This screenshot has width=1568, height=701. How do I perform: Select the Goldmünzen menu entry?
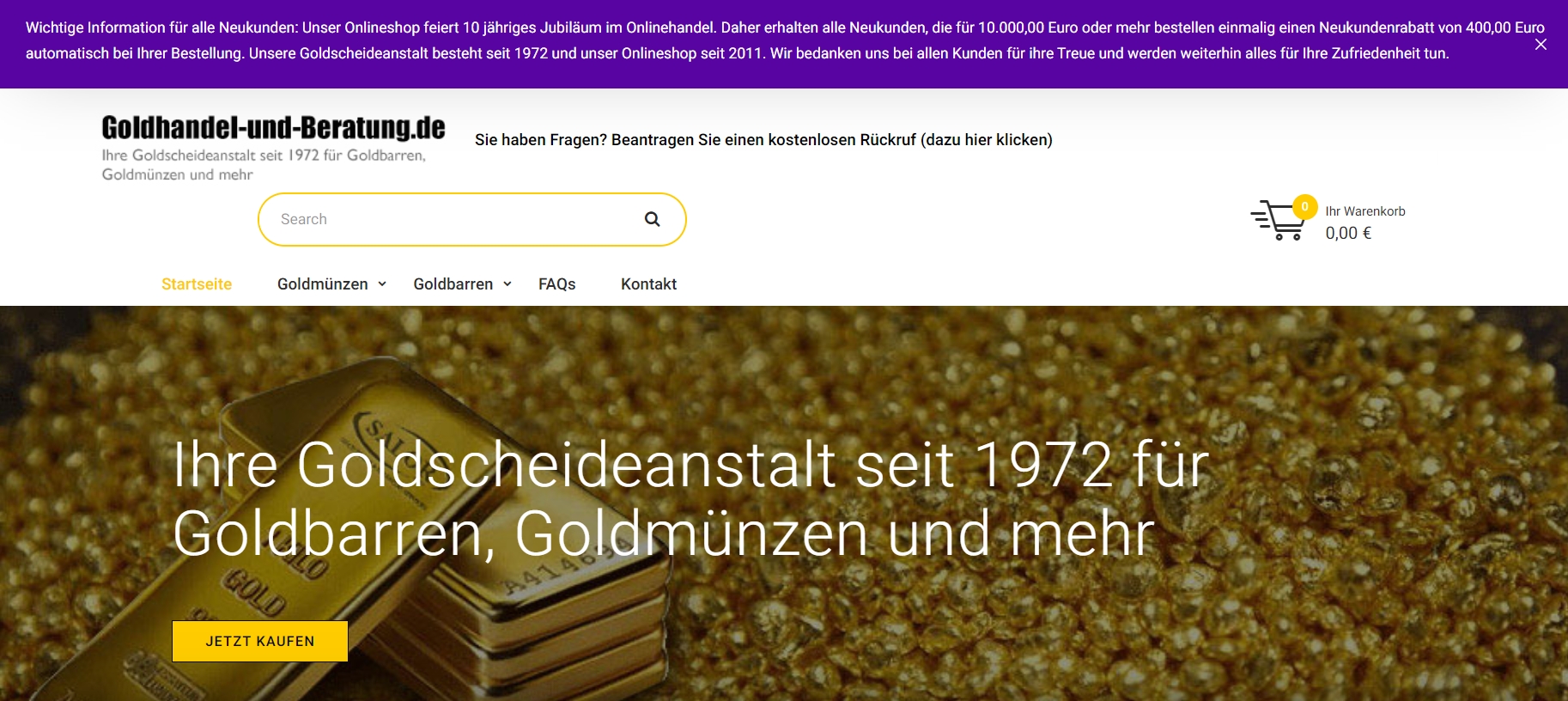coord(323,284)
